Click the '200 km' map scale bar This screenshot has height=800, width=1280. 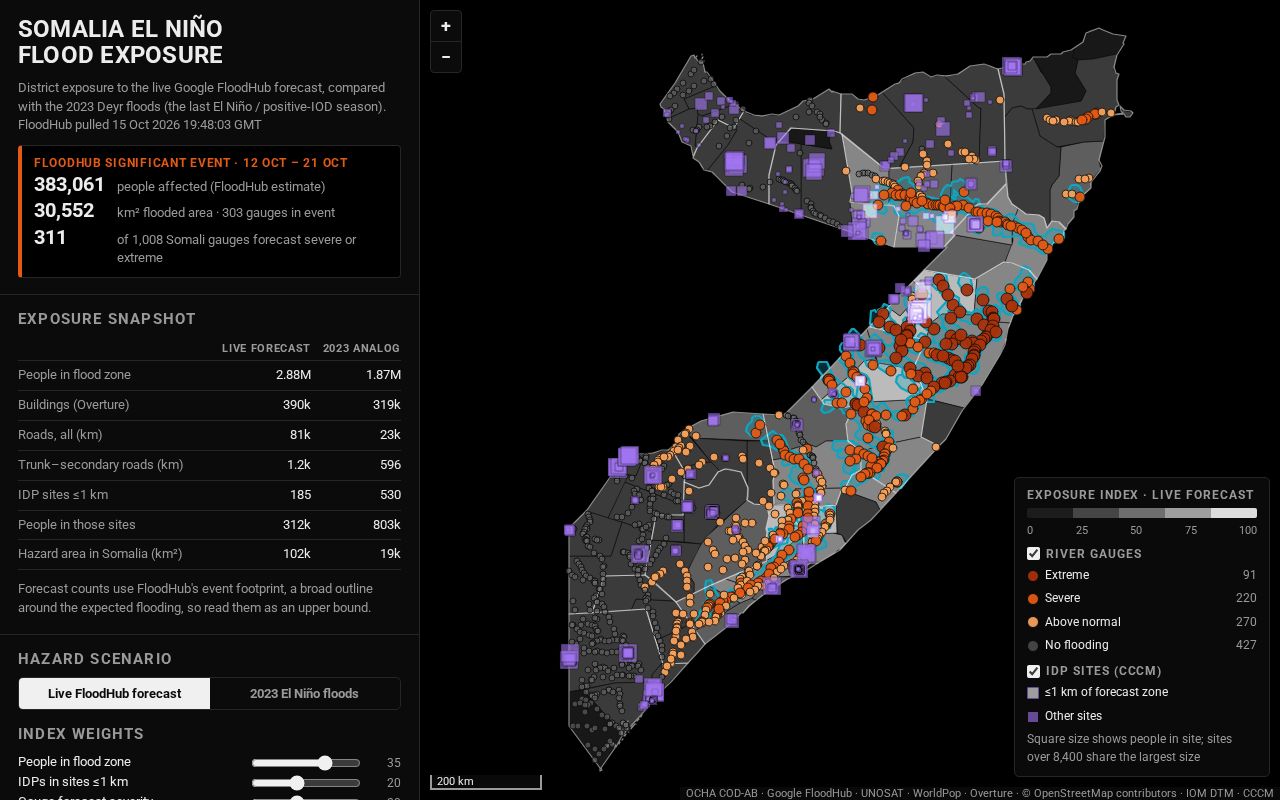pos(486,781)
